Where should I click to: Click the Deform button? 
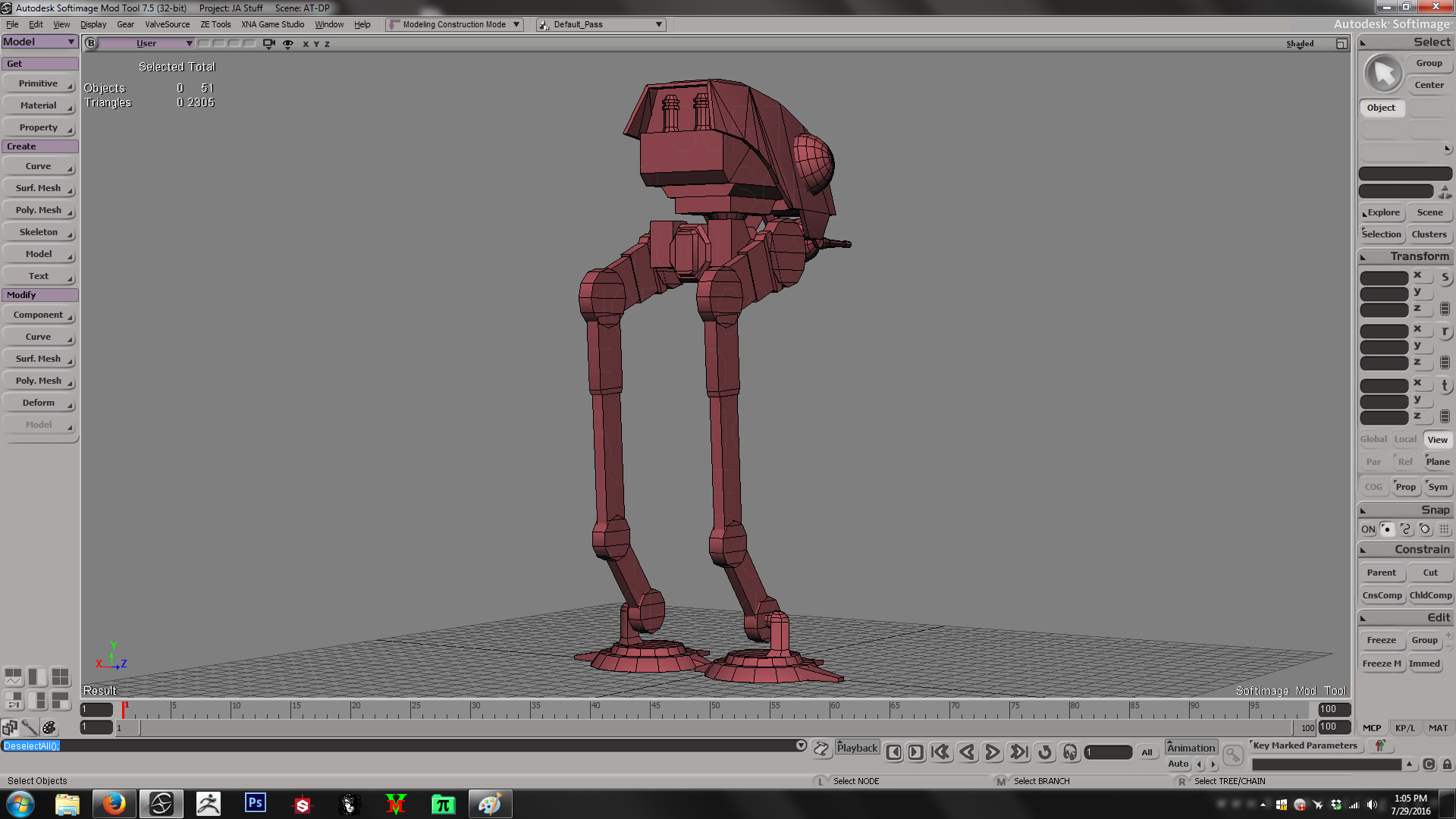[39, 403]
